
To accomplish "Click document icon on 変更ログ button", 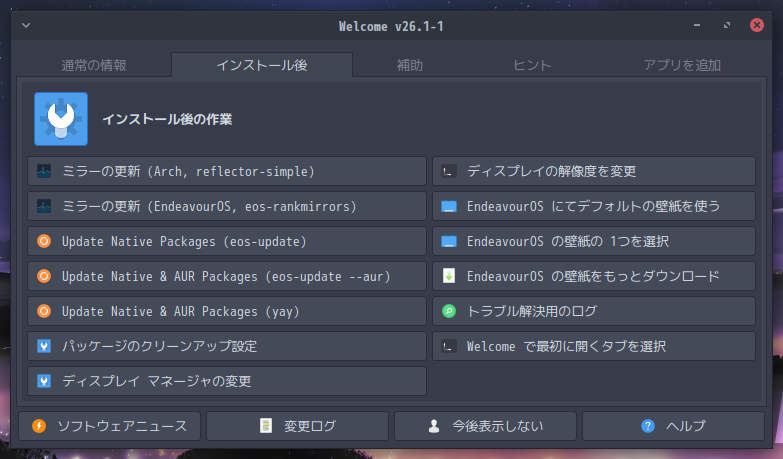I will [x=266, y=426].
